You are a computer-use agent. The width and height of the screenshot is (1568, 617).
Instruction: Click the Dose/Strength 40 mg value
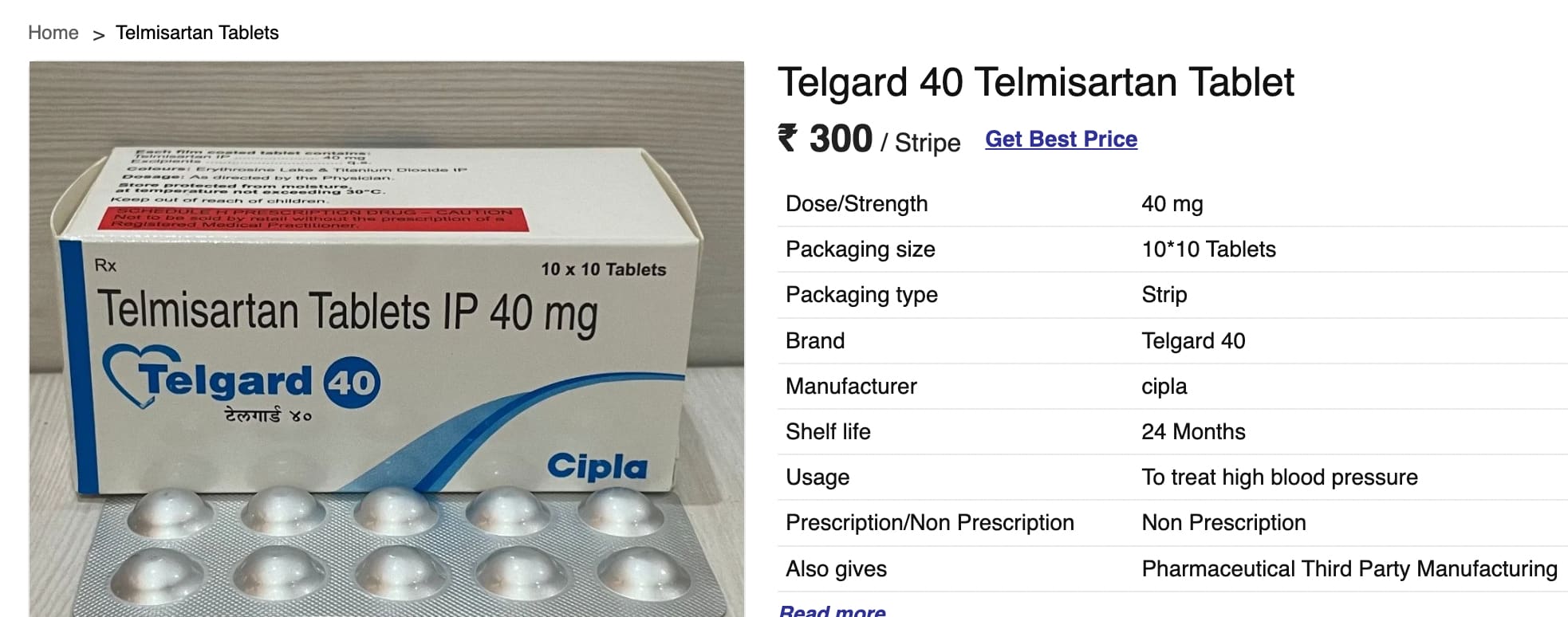pos(1172,204)
